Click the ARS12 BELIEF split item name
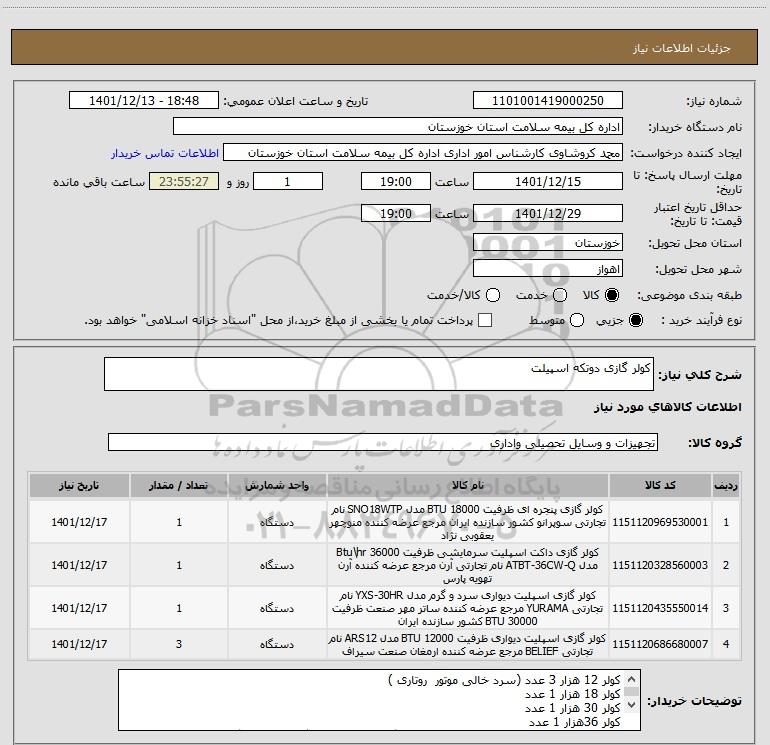770x745 pixels. [x=468, y=645]
